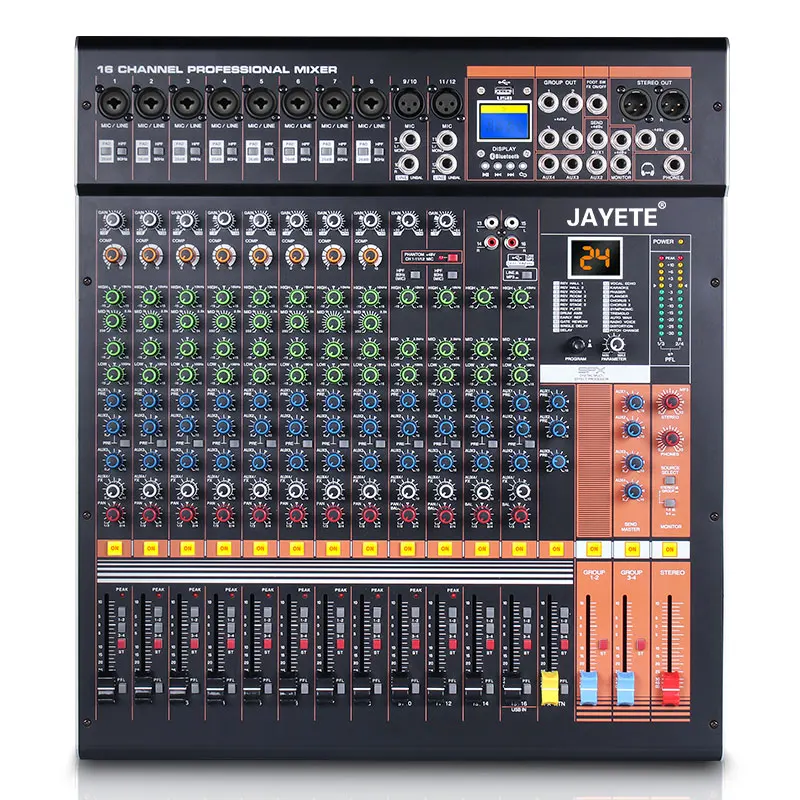Toggle the SOURCE SELECT monitor switch
The height and width of the screenshot is (800, 800).
point(669,481)
